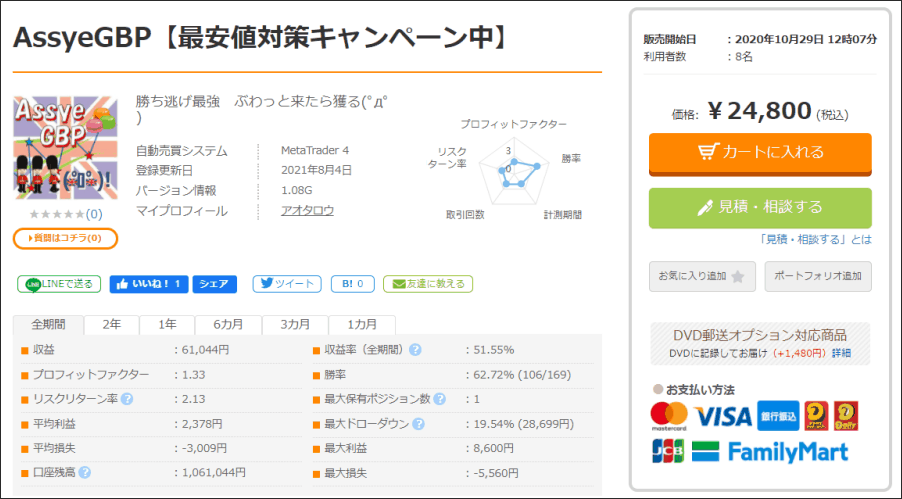Screen dimensions: 902x499
Task: Switch to the 3カ月 tab
Action: (x=295, y=325)
